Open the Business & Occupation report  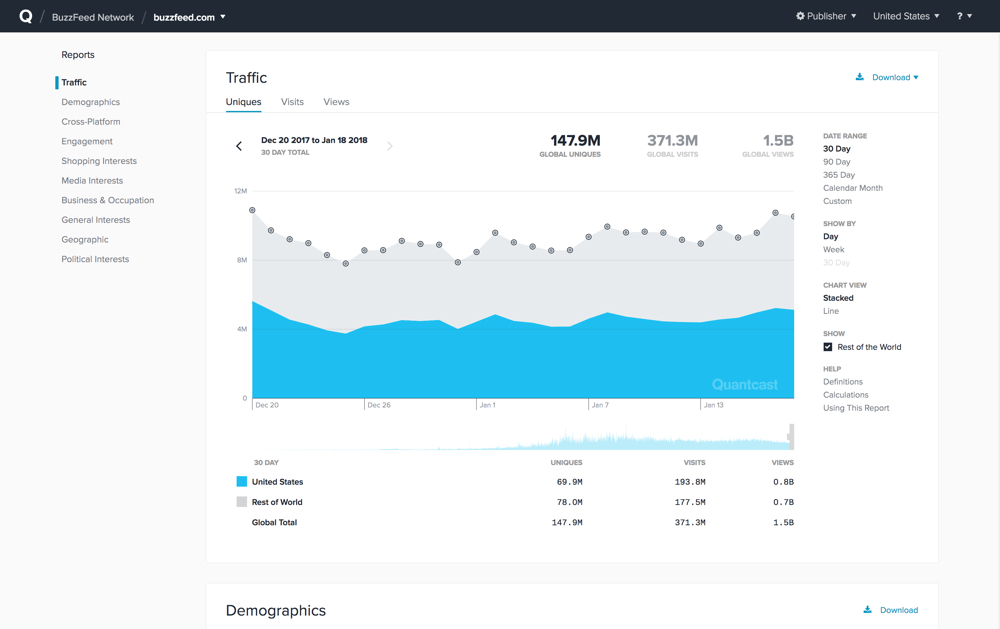tap(108, 200)
